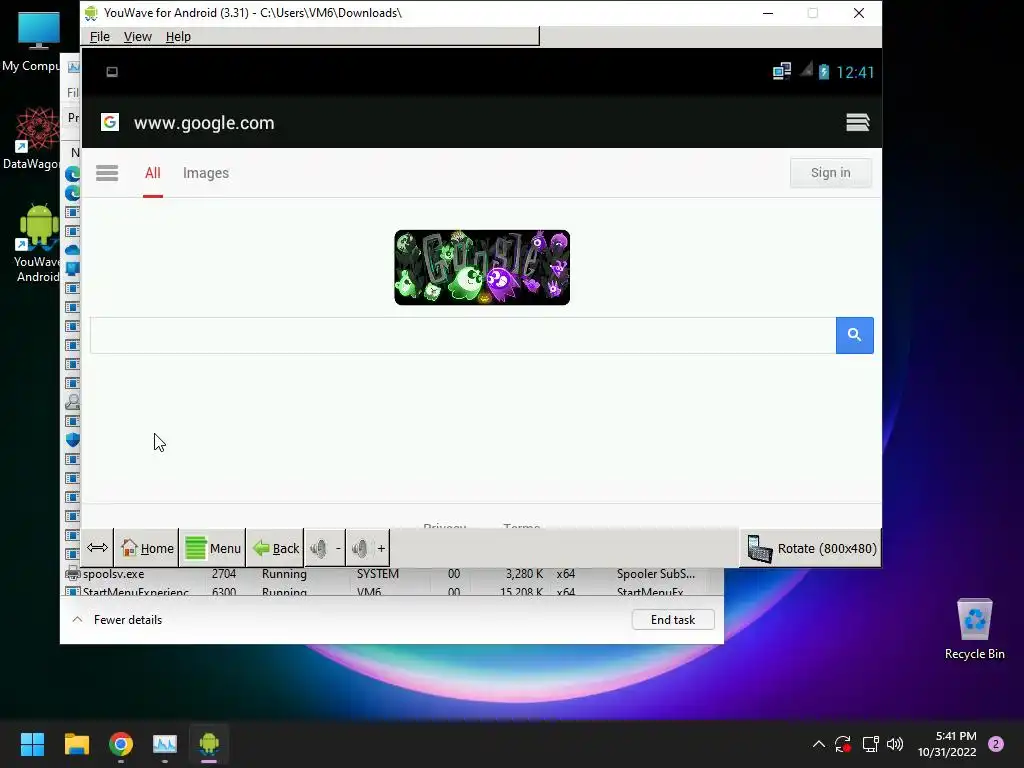Click the double-arrow resize toggle icon

tap(97, 547)
